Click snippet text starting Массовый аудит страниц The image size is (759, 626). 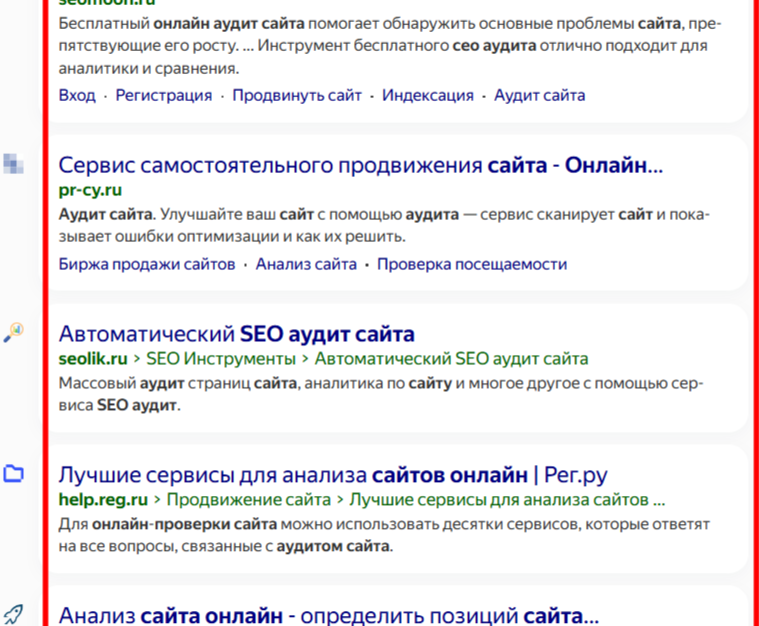[380, 394]
